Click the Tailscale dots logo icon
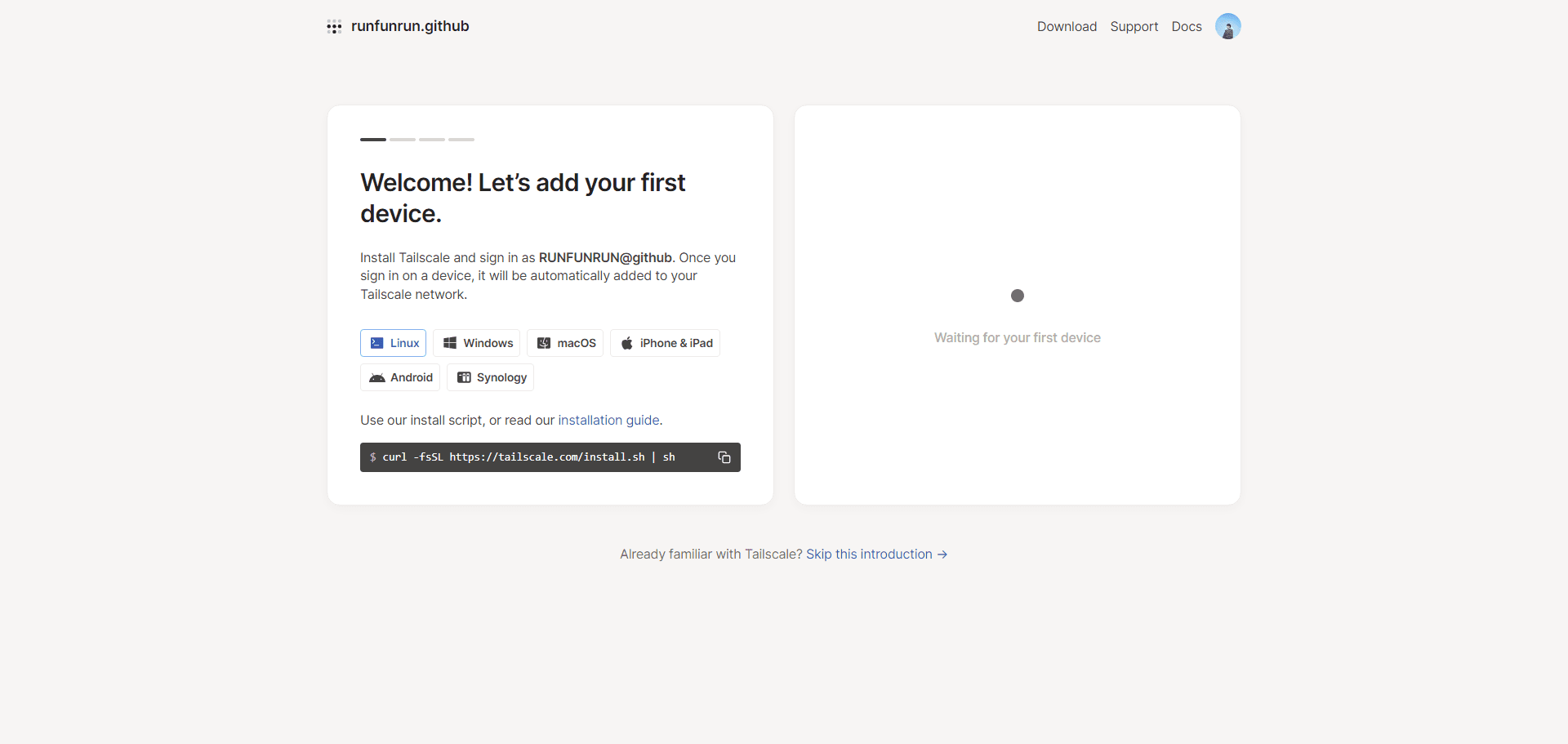Image resolution: width=1568 pixels, height=744 pixels. point(334,26)
